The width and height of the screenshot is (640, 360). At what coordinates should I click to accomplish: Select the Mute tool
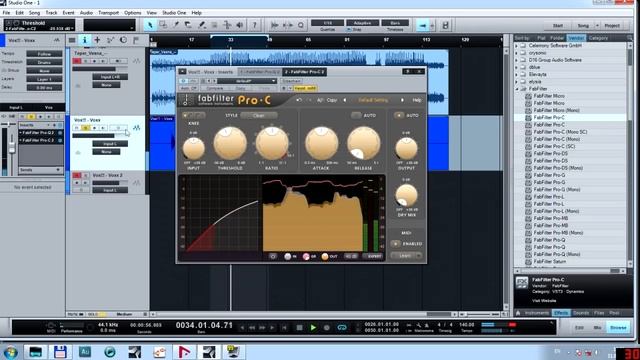[214, 25]
